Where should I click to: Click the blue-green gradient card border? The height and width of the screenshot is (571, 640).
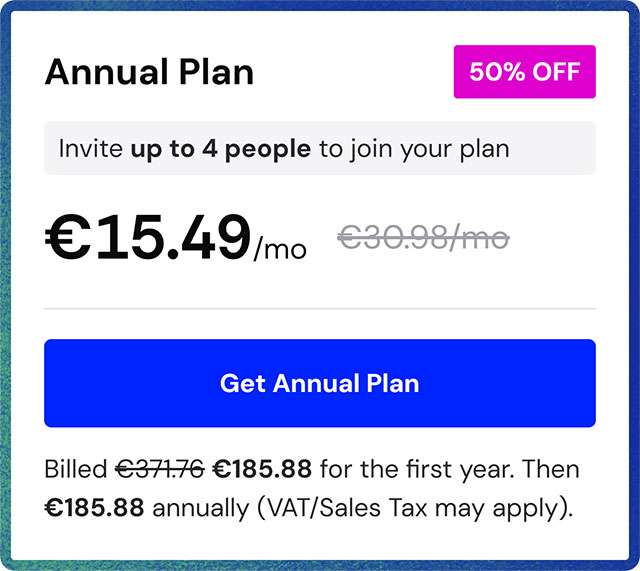point(6,300)
